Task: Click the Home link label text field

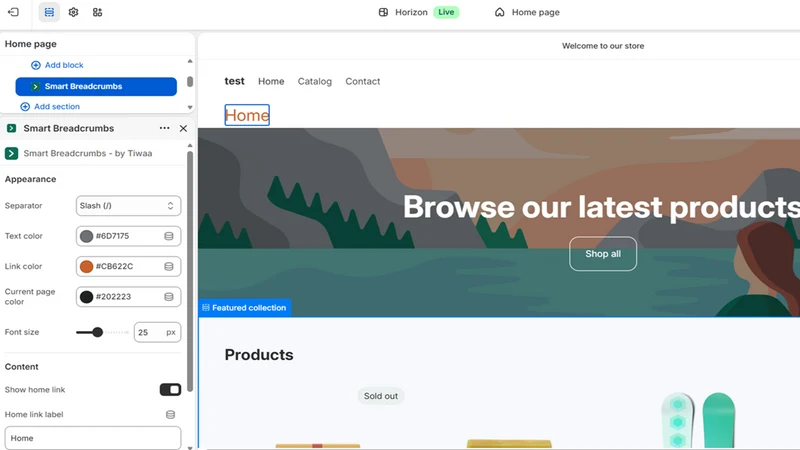Action: point(93,438)
